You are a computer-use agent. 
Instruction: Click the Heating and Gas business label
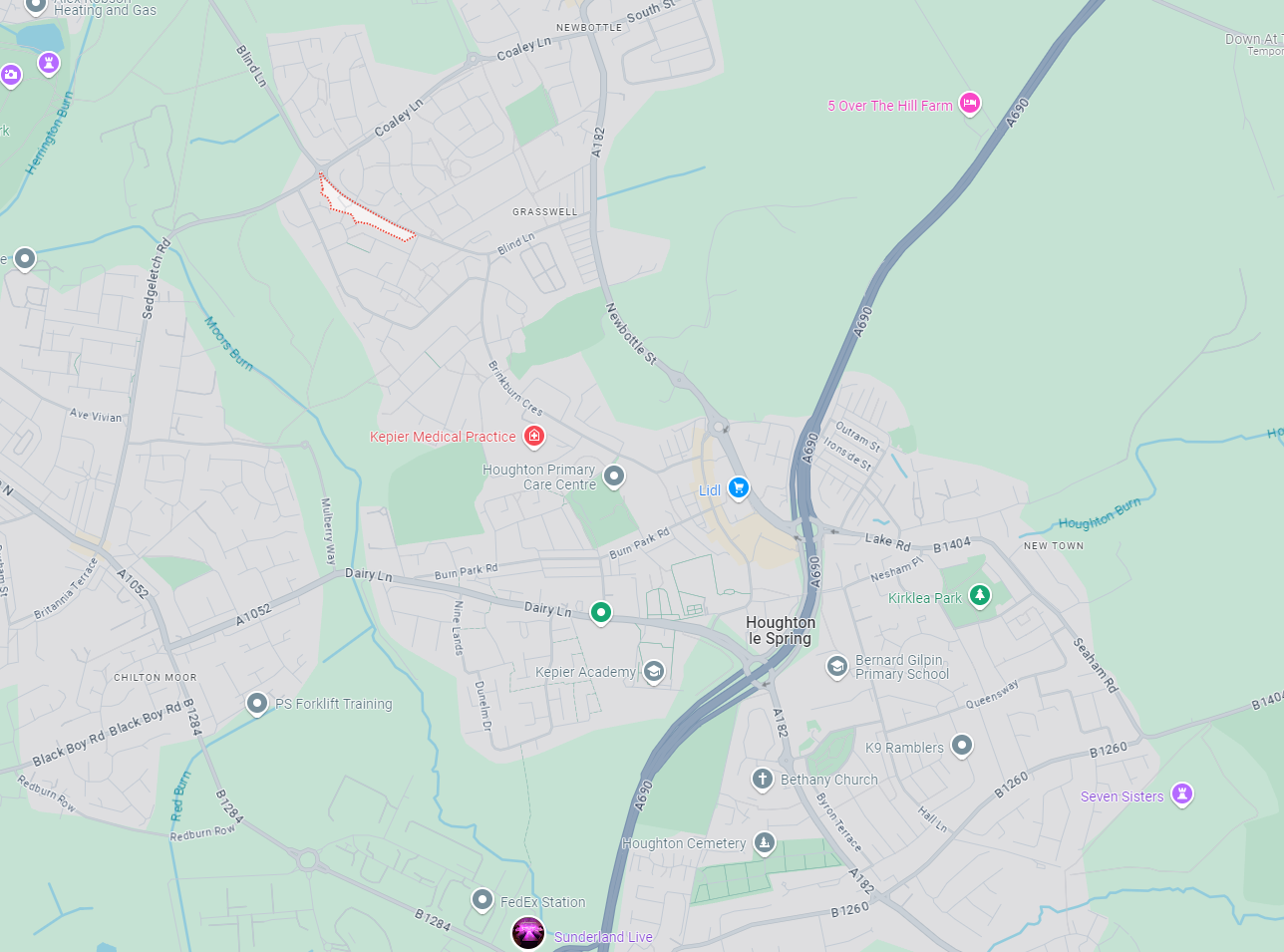(105, 9)
